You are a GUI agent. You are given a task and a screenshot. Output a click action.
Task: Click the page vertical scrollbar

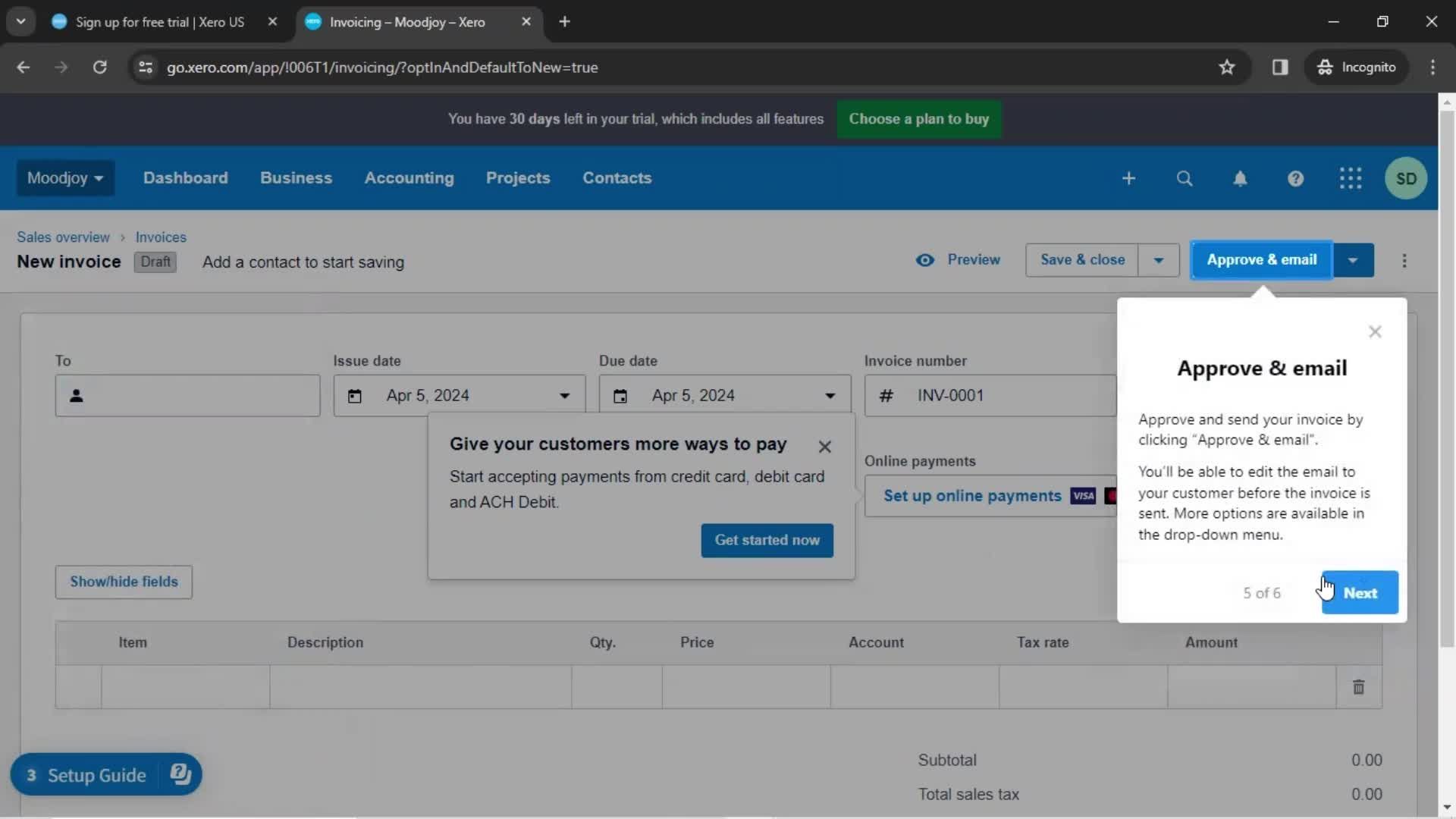click(1446, 379)
